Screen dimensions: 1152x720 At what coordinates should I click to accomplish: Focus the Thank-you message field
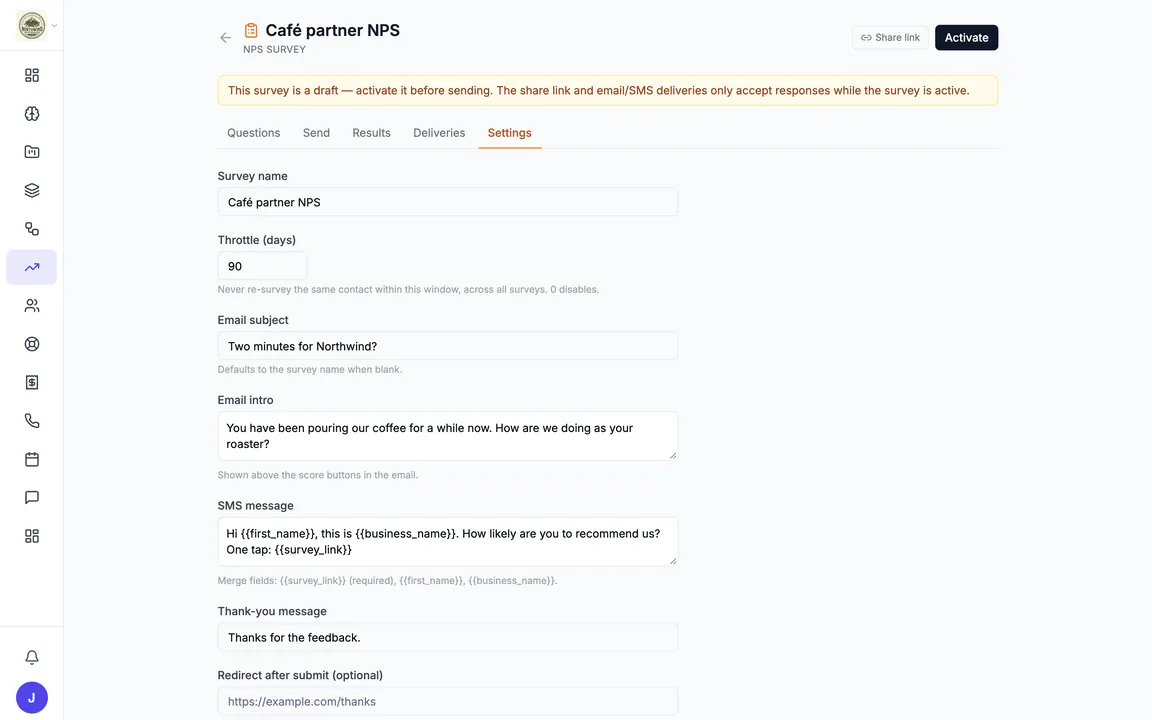pyautogui.click(x=447, y=638)
